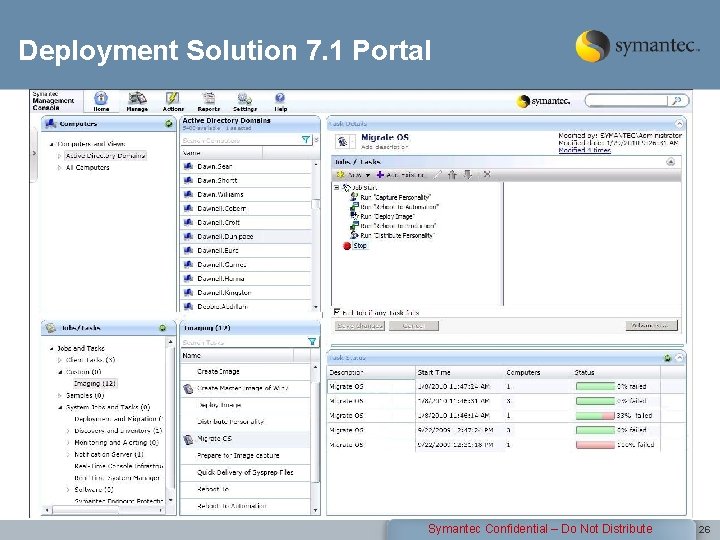
Task: Expand the Samples (0) node arrow
Action: pos(60,395)
